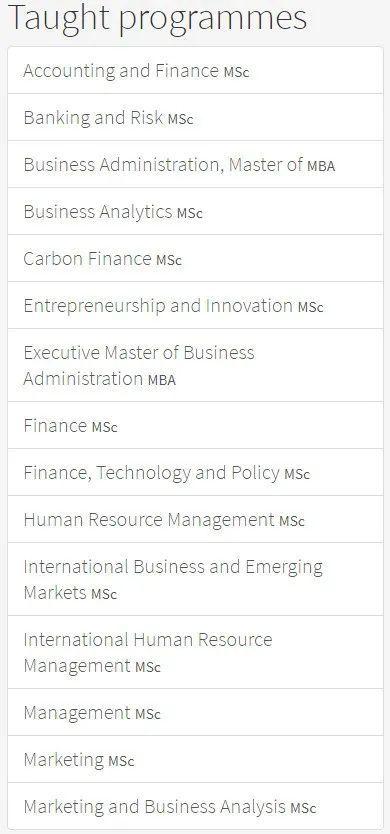Open the Carbon Finance MSc link
Viewport: 390px width, 834px height.
195,258
